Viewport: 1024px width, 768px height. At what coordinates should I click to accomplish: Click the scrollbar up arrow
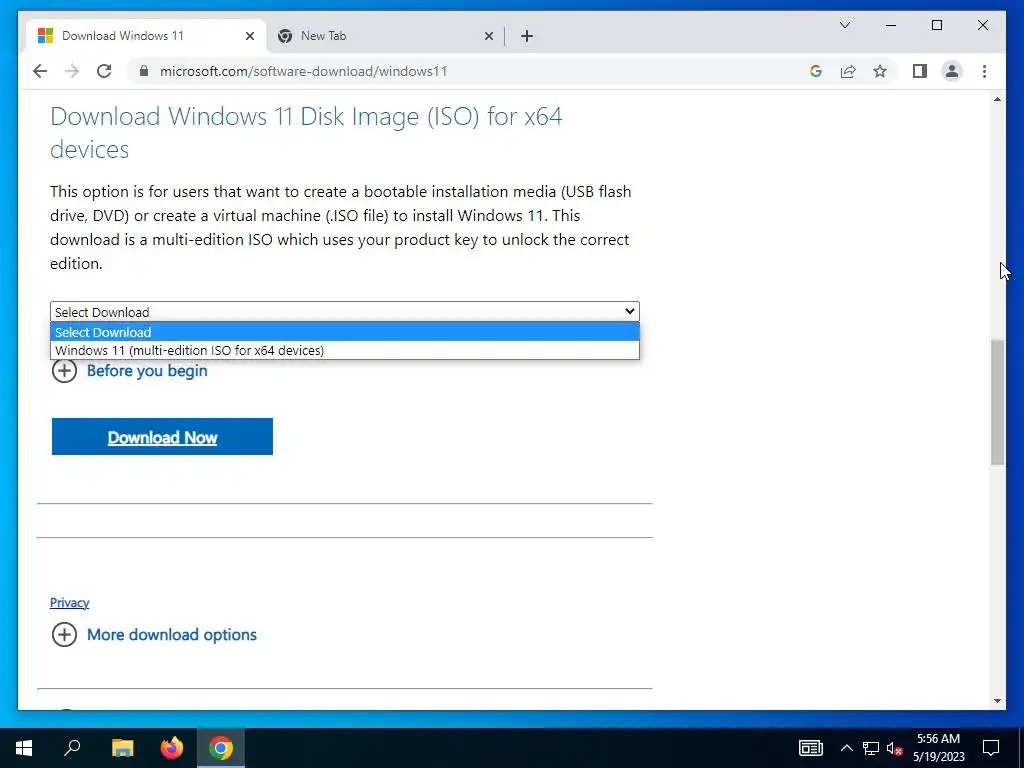point(997,99)
